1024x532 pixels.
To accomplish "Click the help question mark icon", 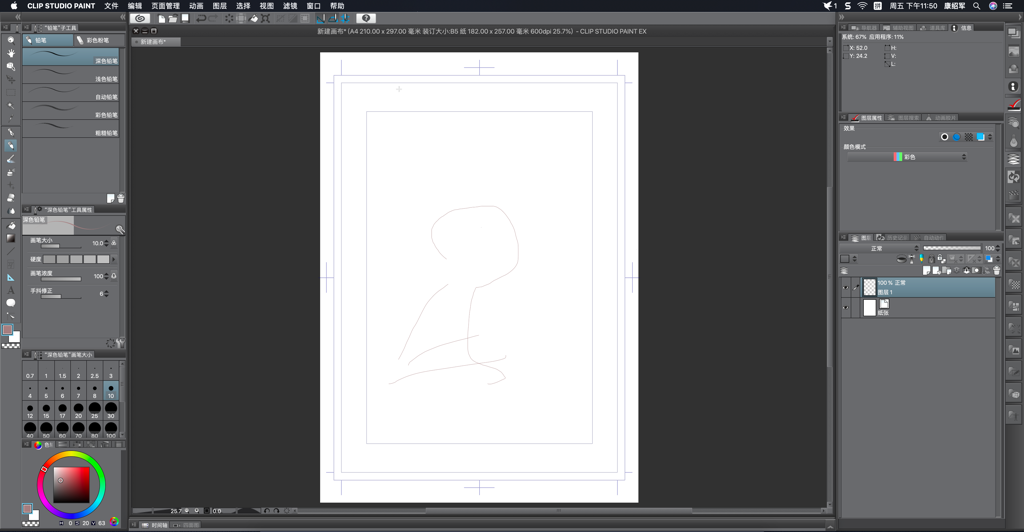I will [366, 18].
